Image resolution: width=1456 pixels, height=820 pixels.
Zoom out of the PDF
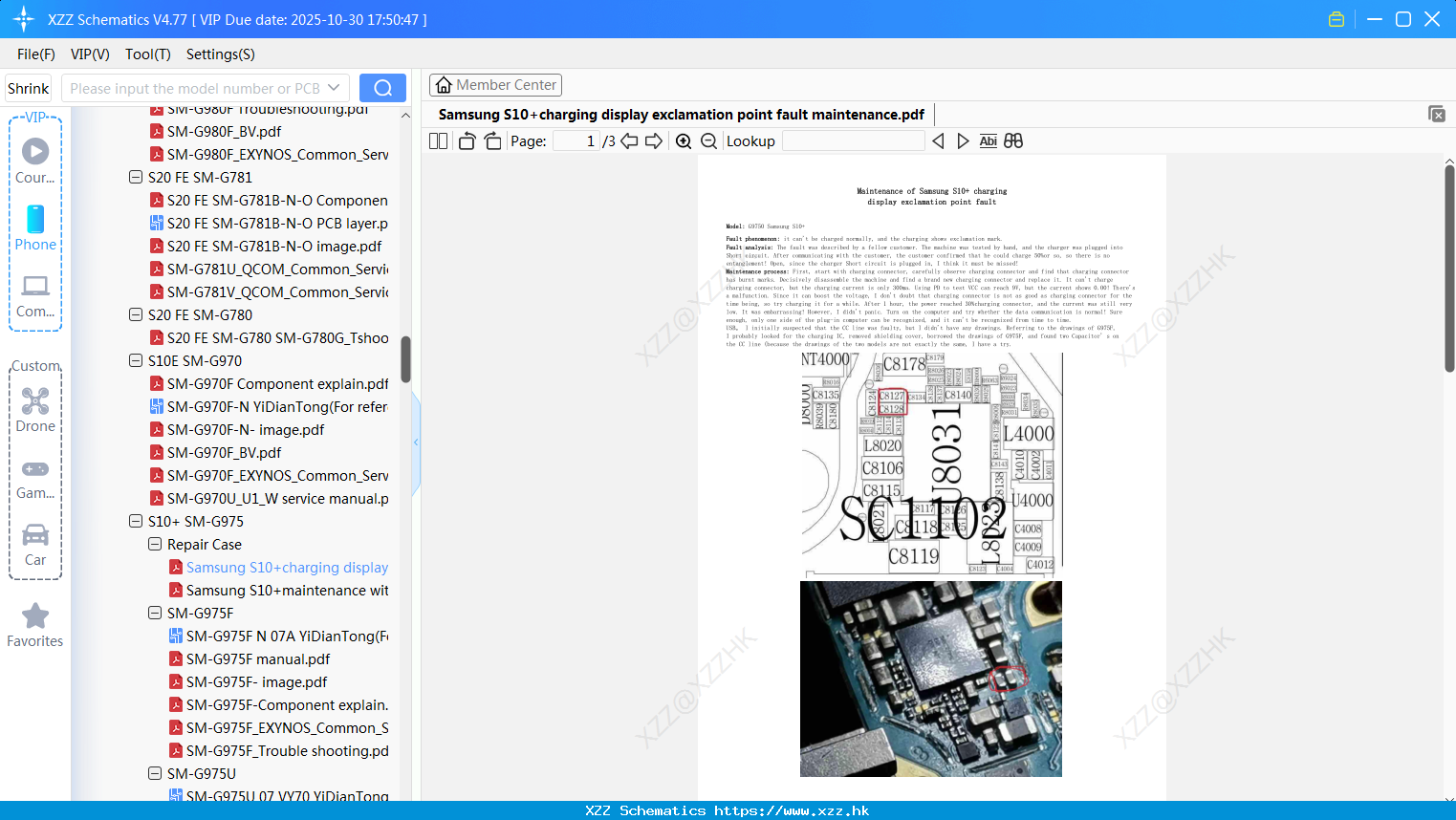point(708,140)
